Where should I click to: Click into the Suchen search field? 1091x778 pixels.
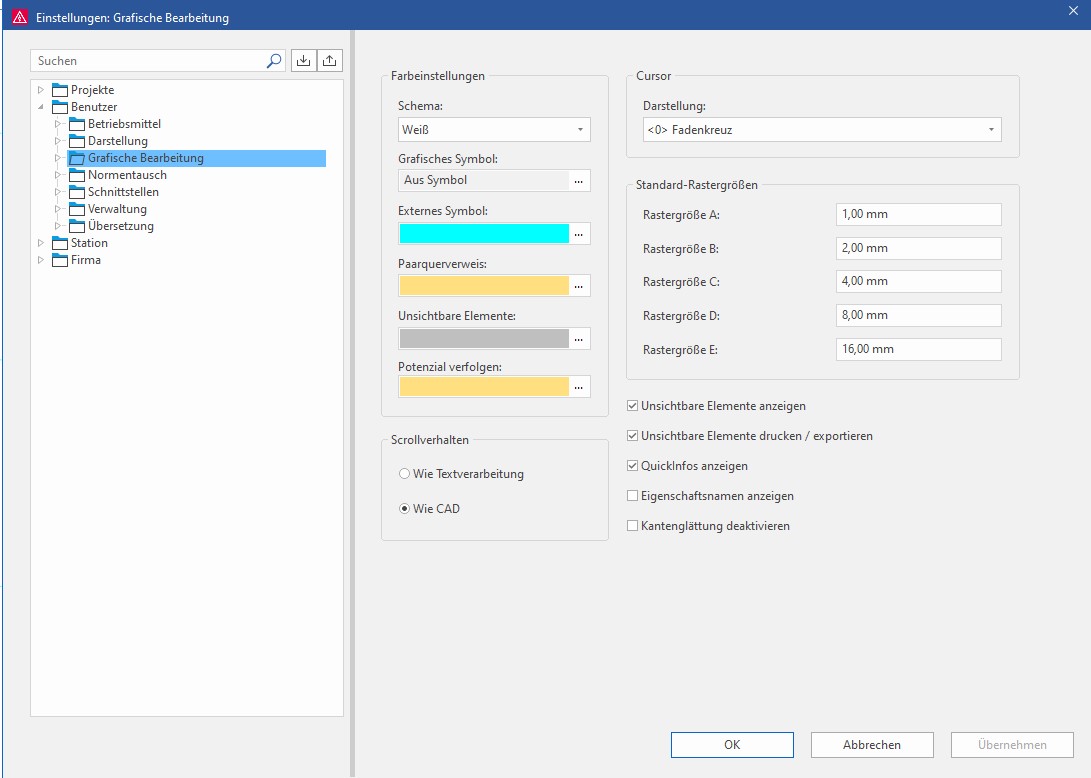pos(148,61)
